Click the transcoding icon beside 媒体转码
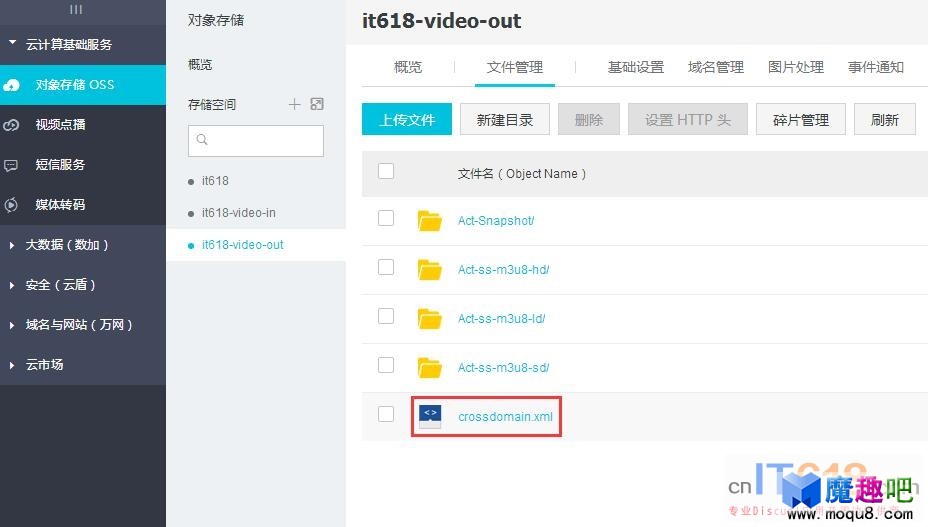928x527 pixels. pos(11,205)
